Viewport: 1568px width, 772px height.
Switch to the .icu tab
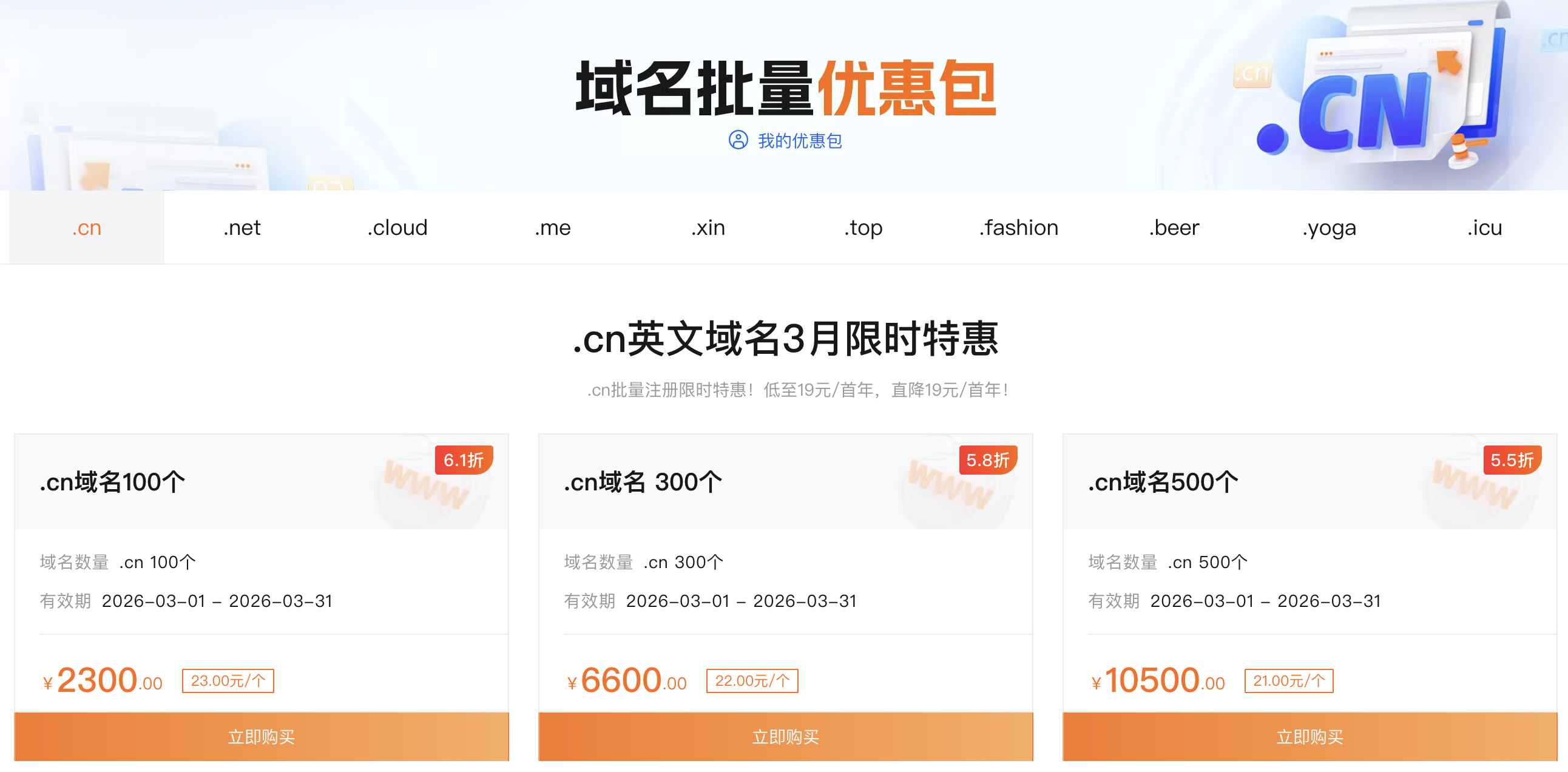[x=1485, y=227]
